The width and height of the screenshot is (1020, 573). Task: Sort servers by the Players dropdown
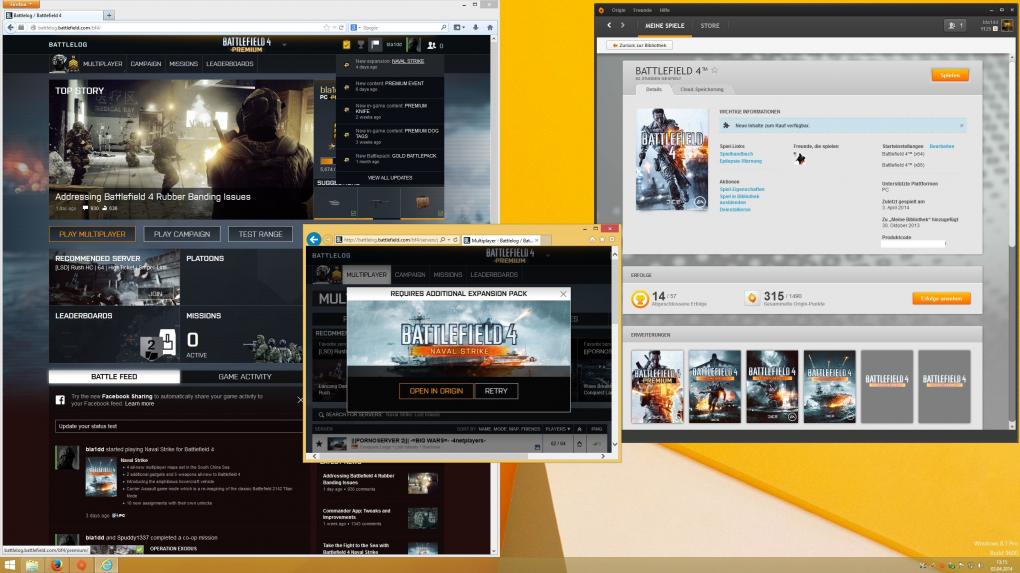pos(557,429)
